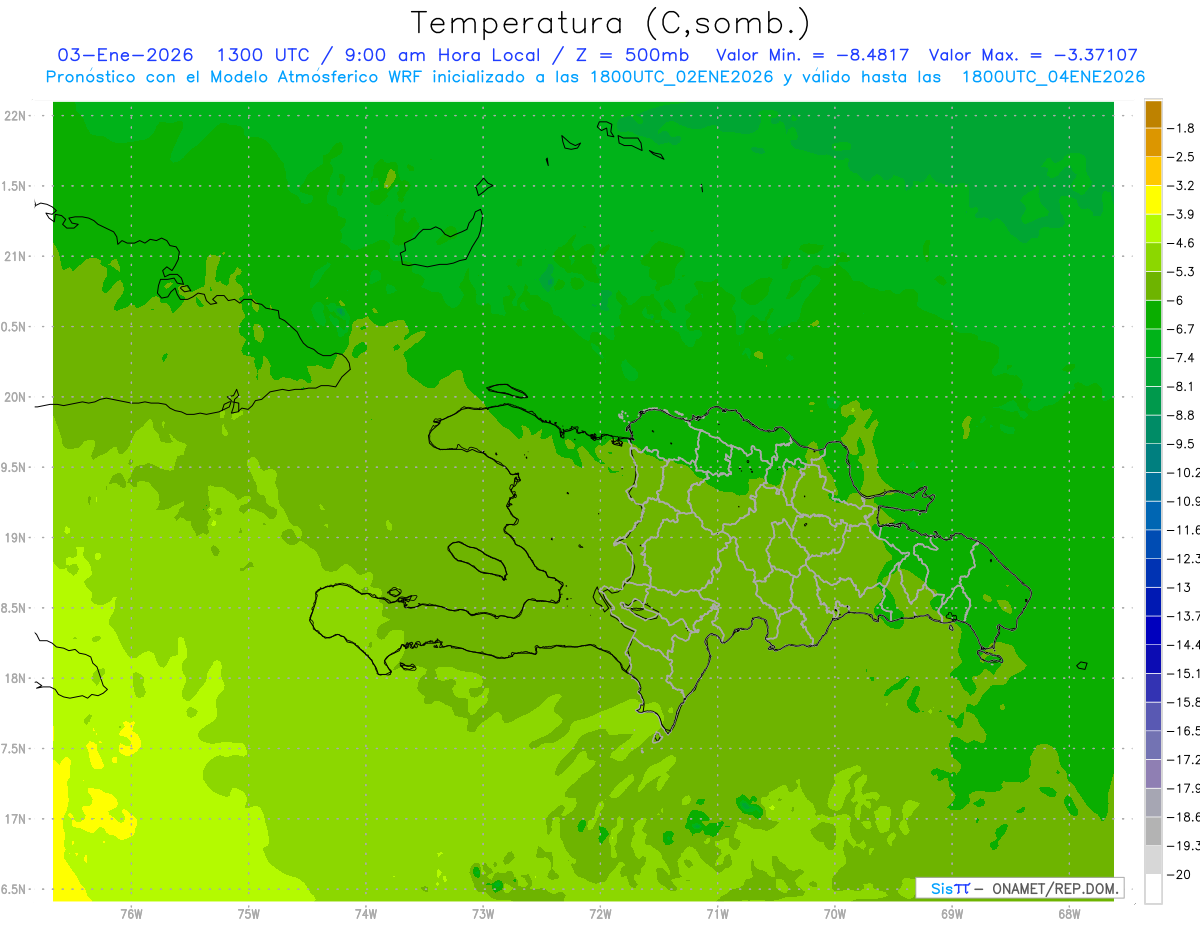Click the -20 colorbar value
This screenshot has height=927, width=1200.
pyautogui.click(x=1181, y=875)
